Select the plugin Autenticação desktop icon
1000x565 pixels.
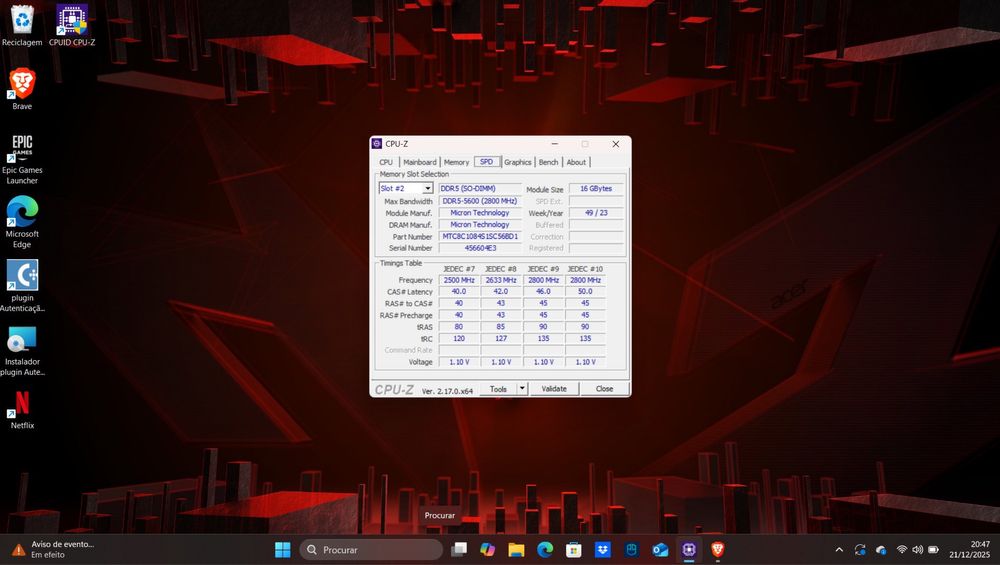click(22, 286)
